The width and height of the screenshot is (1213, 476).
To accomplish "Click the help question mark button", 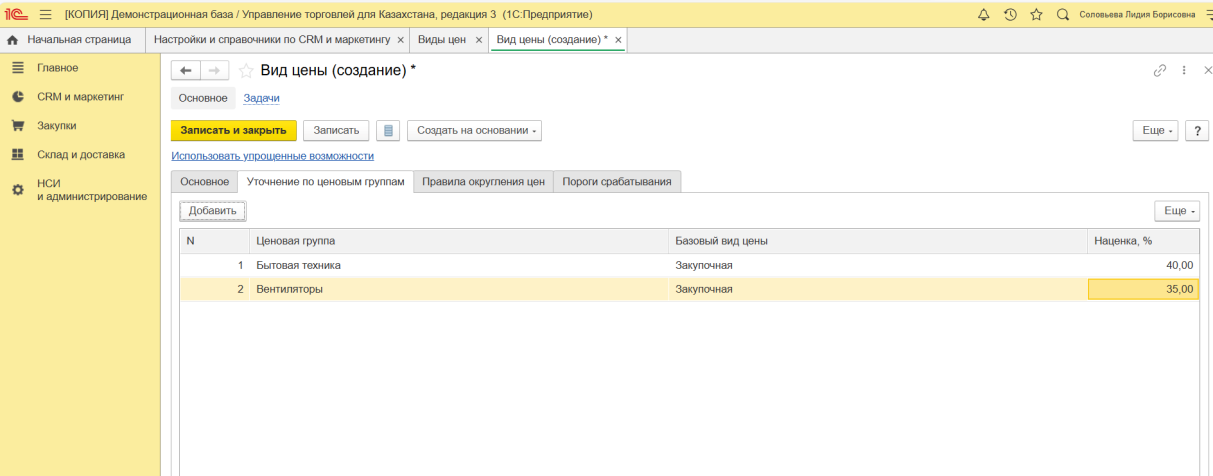I will tap(1197, 131).
